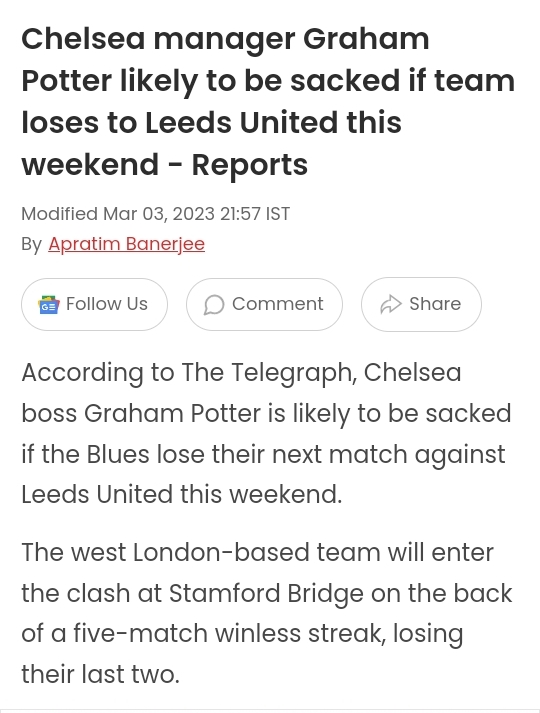
Task: Click the share arrow icon
Action: [x=391, y=305]
